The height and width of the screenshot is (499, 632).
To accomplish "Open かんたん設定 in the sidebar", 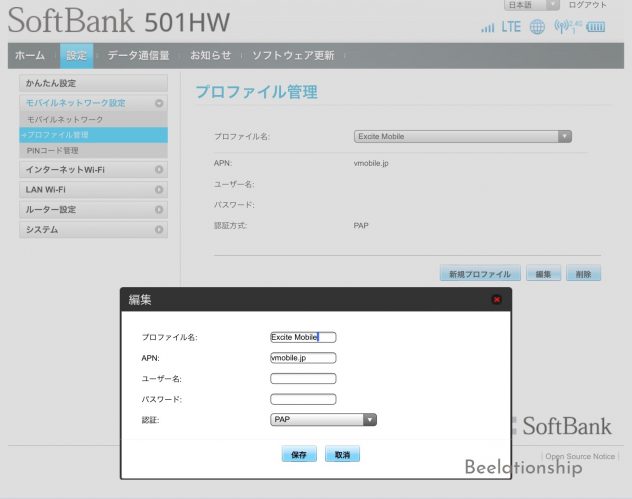I will pos(93,83).
